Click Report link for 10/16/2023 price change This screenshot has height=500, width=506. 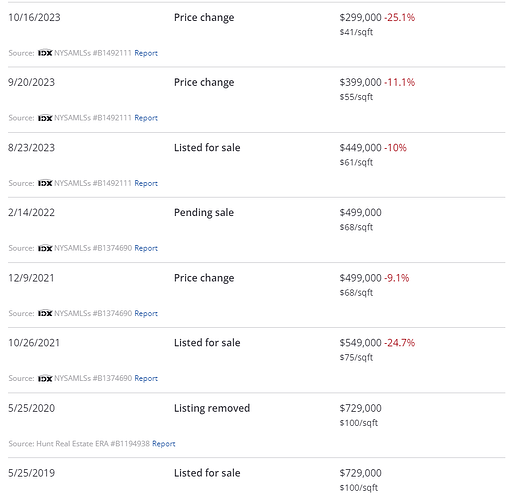pos(146,53)
